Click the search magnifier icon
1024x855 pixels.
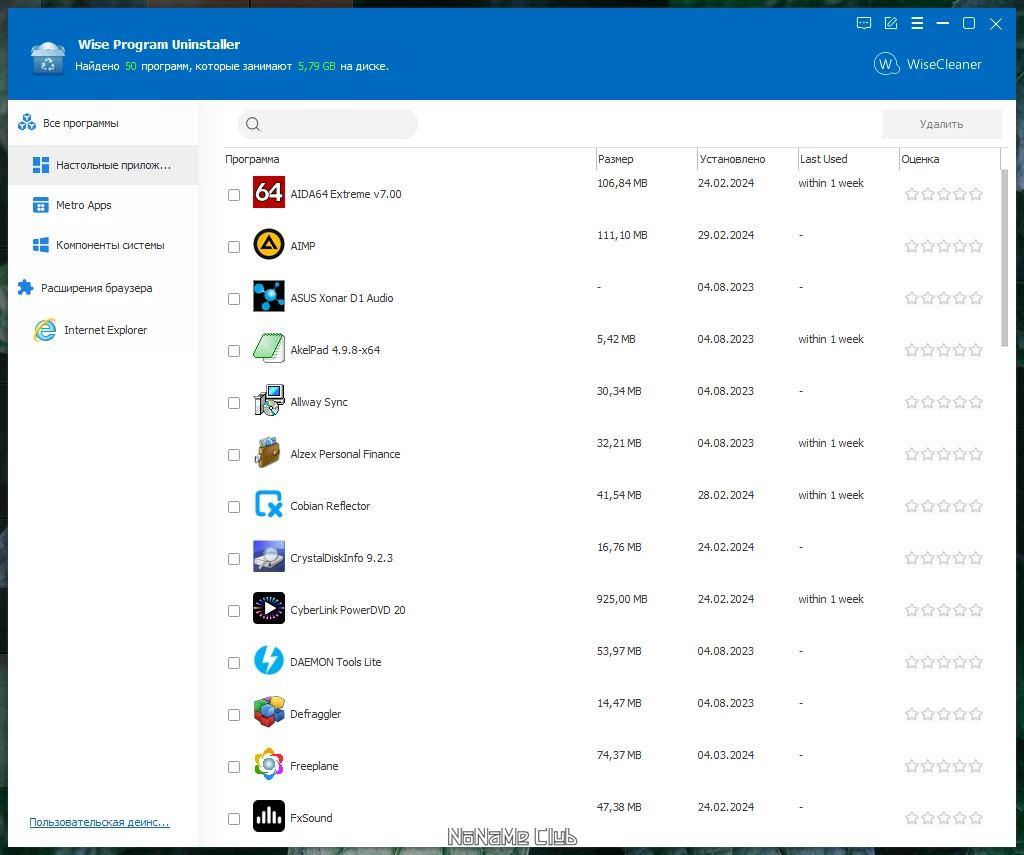coord(253,124)
